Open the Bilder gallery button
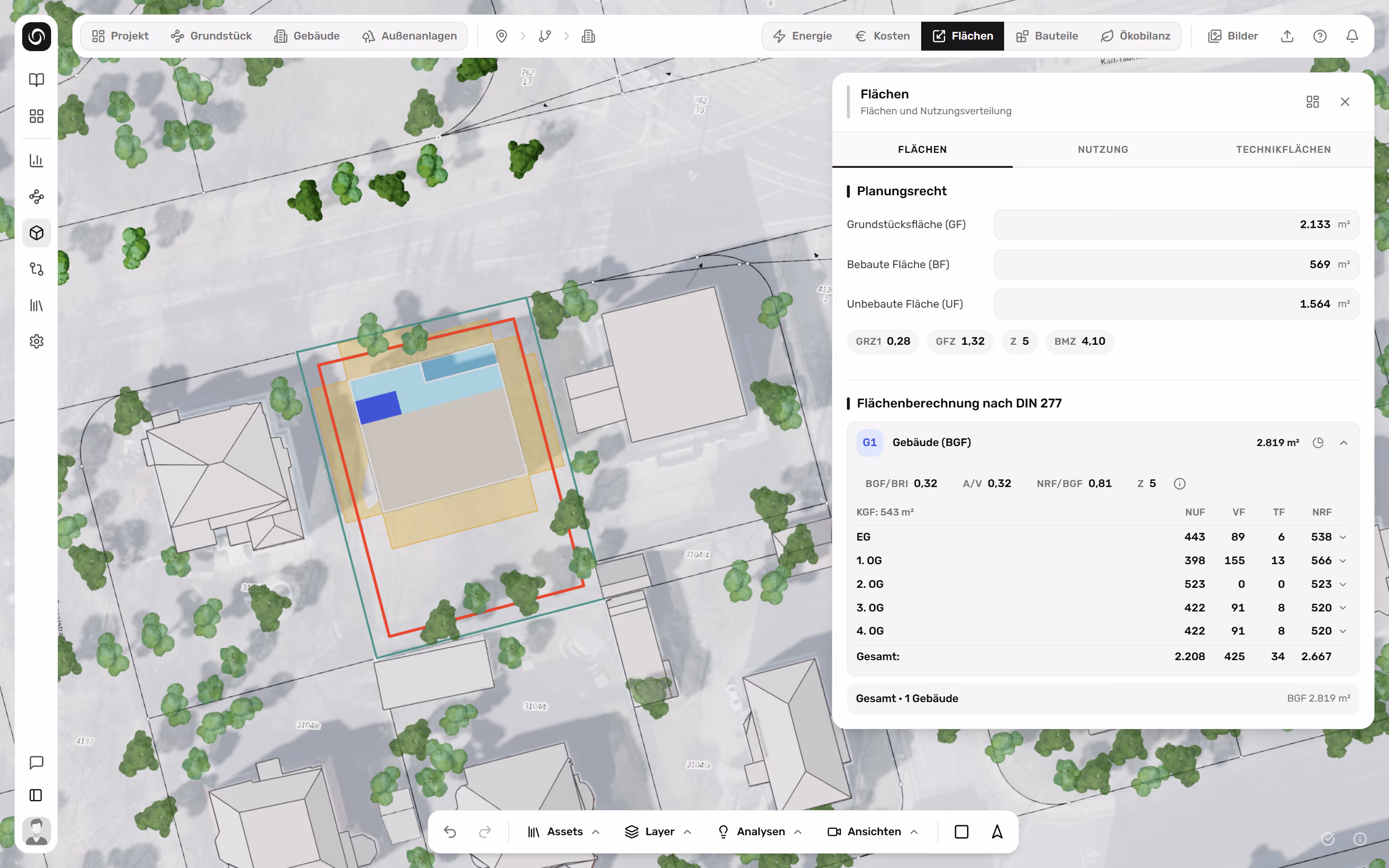 pos(1233,36)
